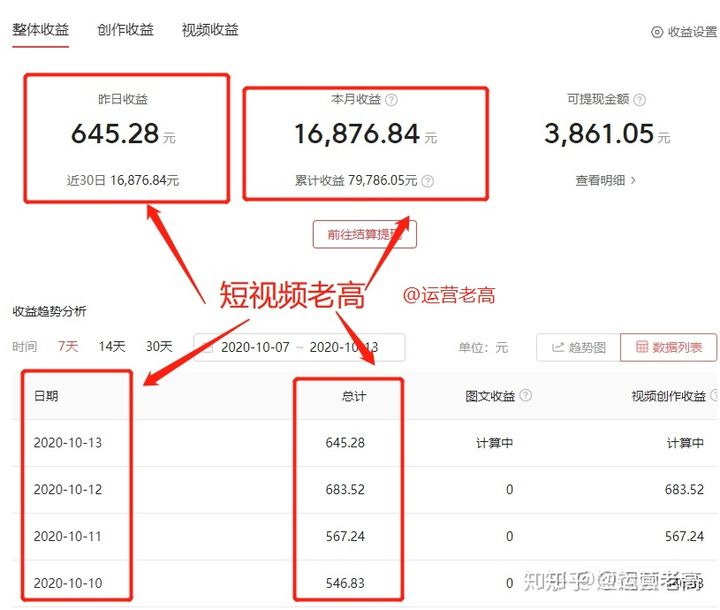Expand 查看明细 withdrawal details
Image resolution: width=720 pixels, height=610 pixels.
[x=606, y=181]
